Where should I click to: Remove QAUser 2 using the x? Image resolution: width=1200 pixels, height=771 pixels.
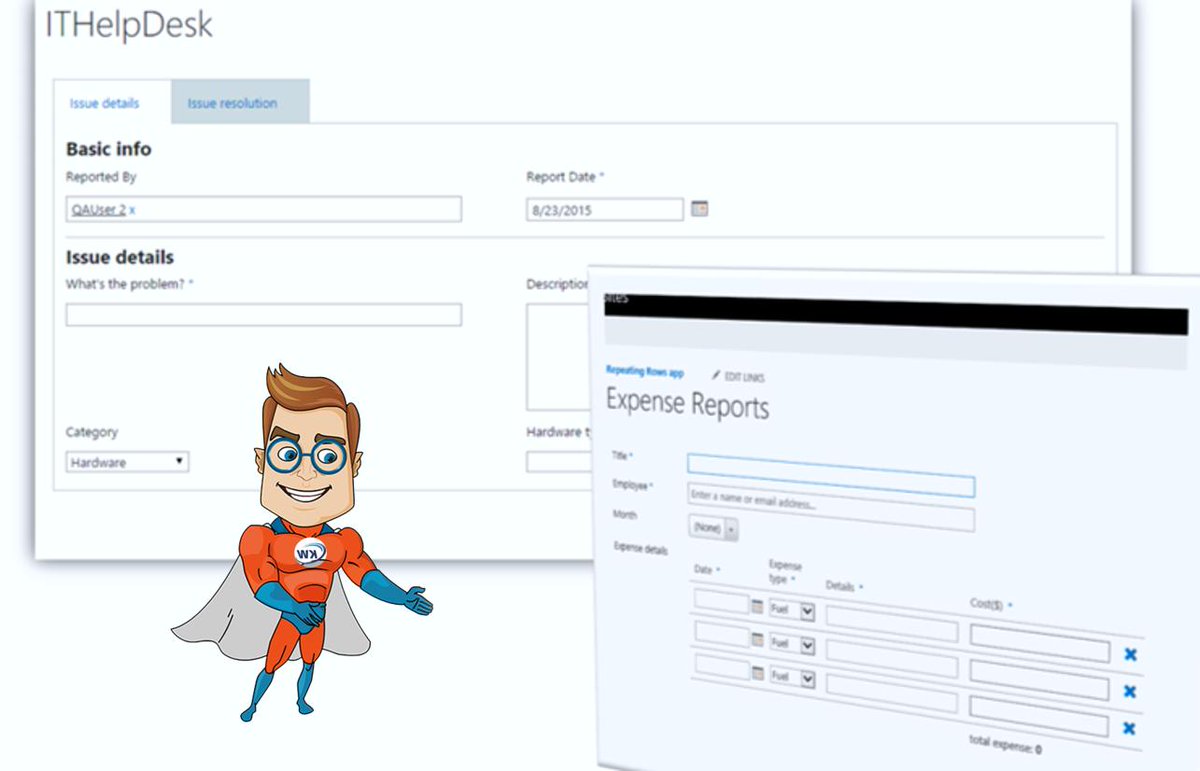pos(132,210)
